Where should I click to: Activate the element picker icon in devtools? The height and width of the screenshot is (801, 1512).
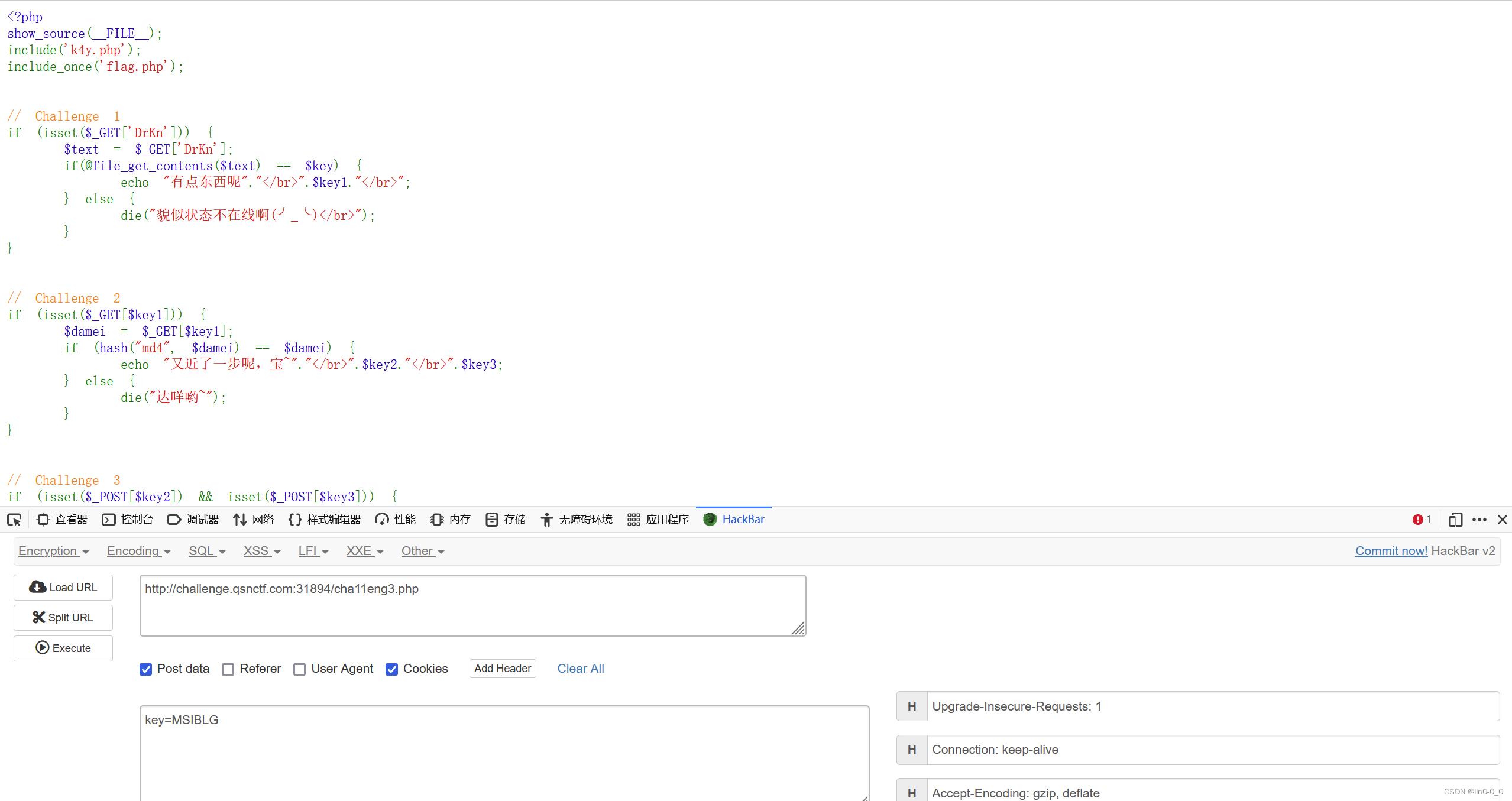point(14,520)
